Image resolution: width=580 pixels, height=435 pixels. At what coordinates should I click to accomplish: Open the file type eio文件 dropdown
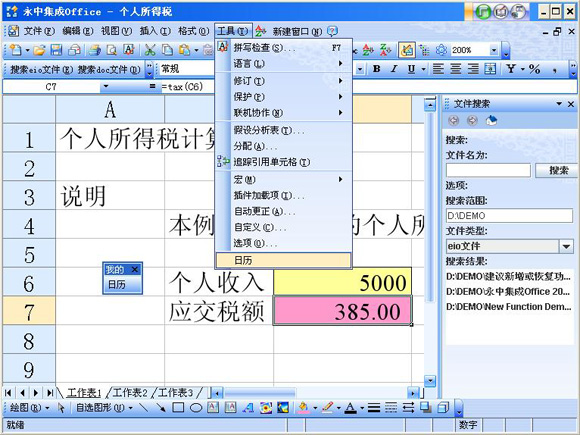click(x=566, y=246)
